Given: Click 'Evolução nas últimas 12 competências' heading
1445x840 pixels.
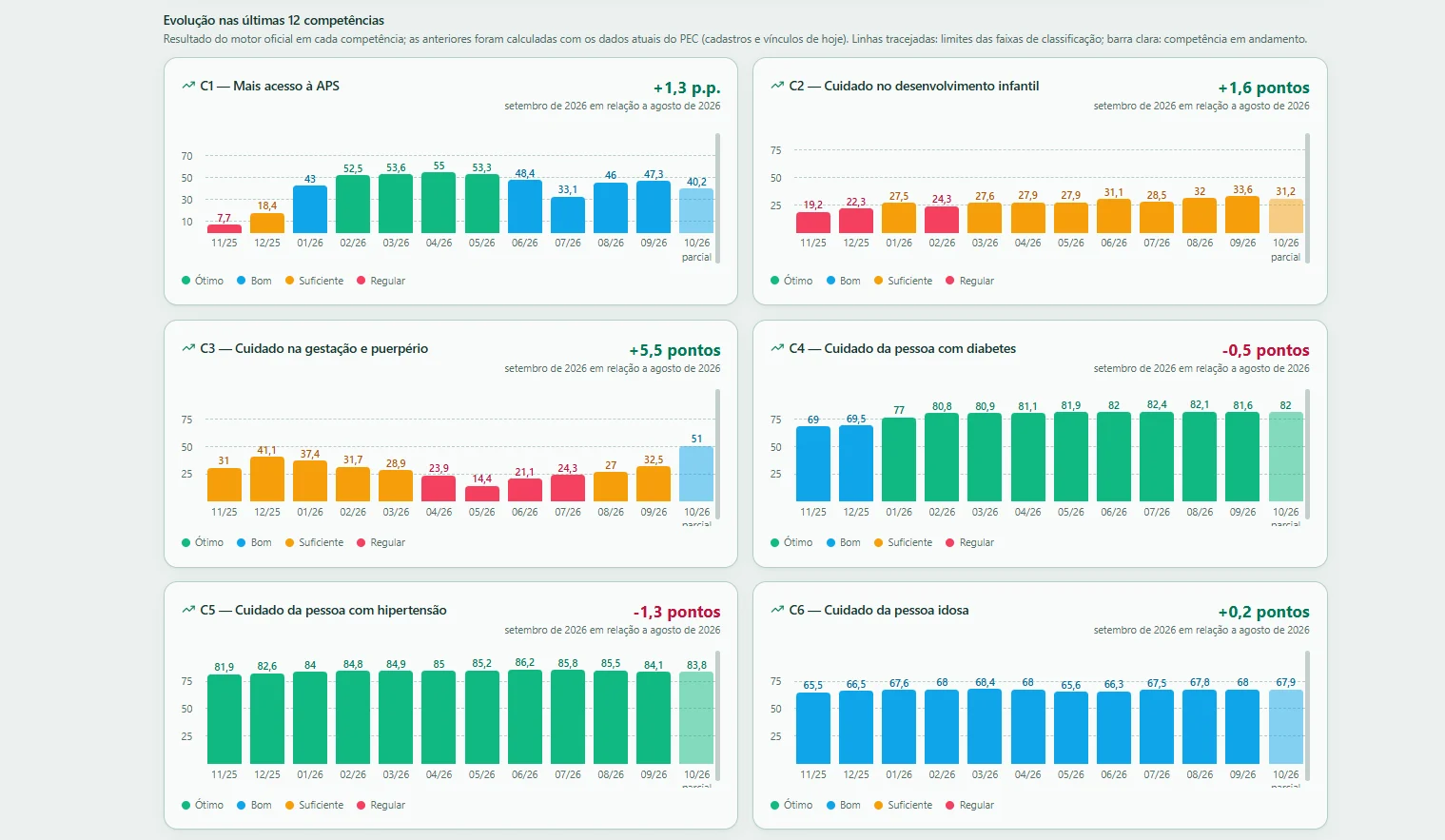Looking at the screenshot, I should coord(274,20).
